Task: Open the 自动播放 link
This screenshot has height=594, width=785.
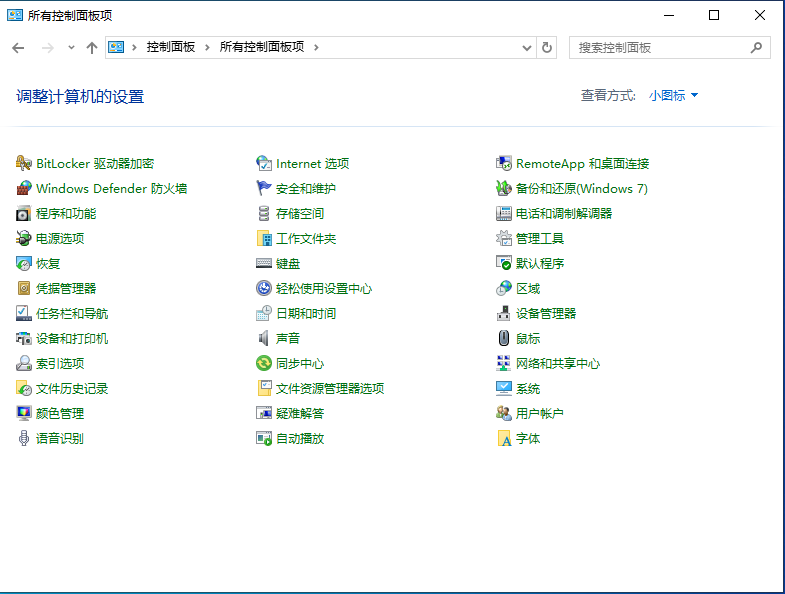Action: tap(300, 439)
